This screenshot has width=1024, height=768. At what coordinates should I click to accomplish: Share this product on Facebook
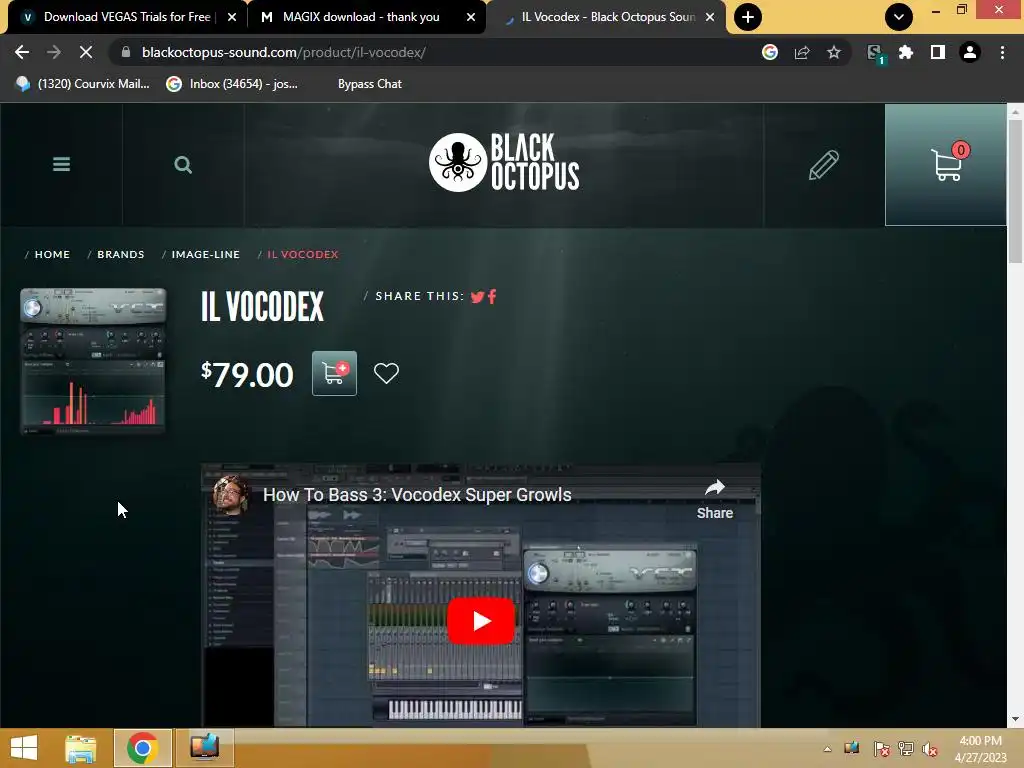pyautogui.click(x=492, y=296)
